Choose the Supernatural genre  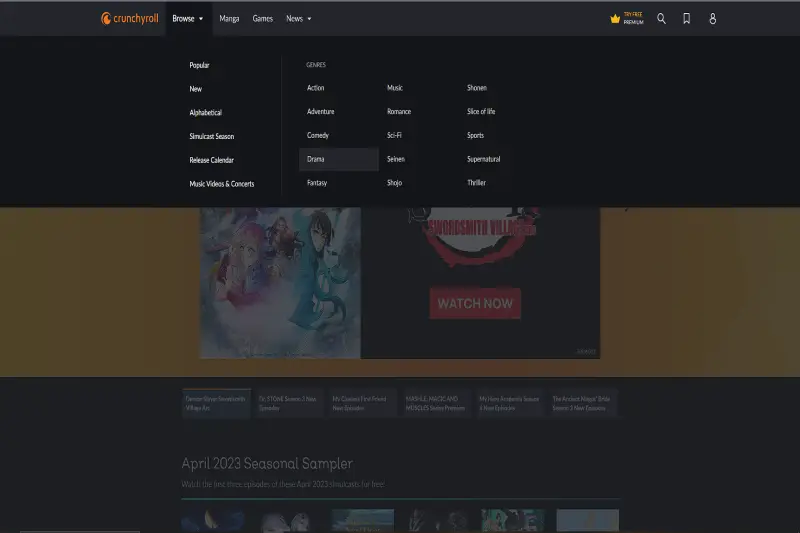483,159
